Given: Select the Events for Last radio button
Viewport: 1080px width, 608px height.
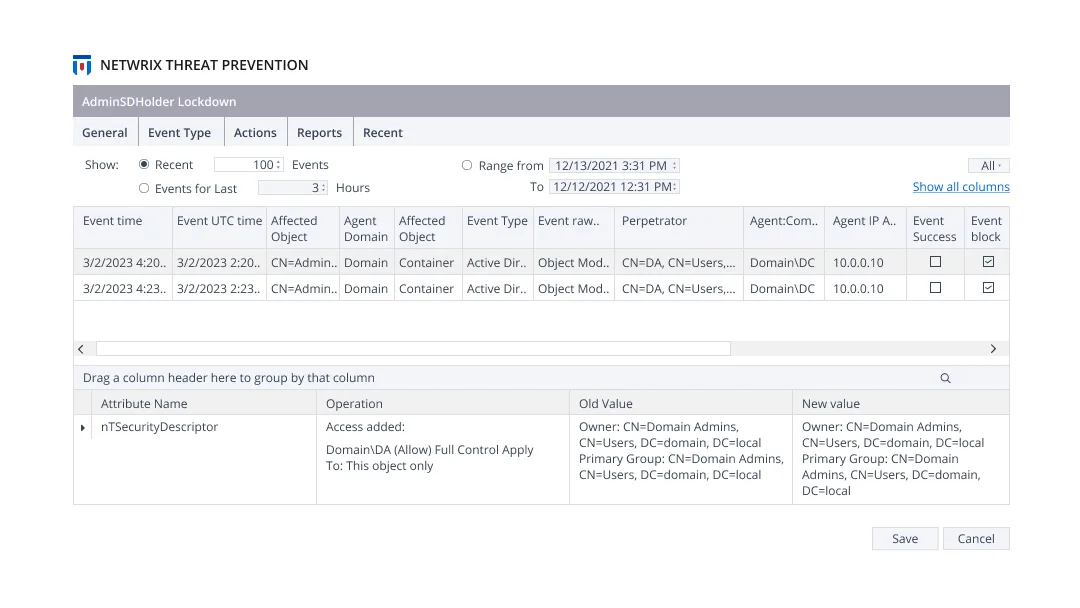Looking at the screenshot, I should click(x=144, y=188).
